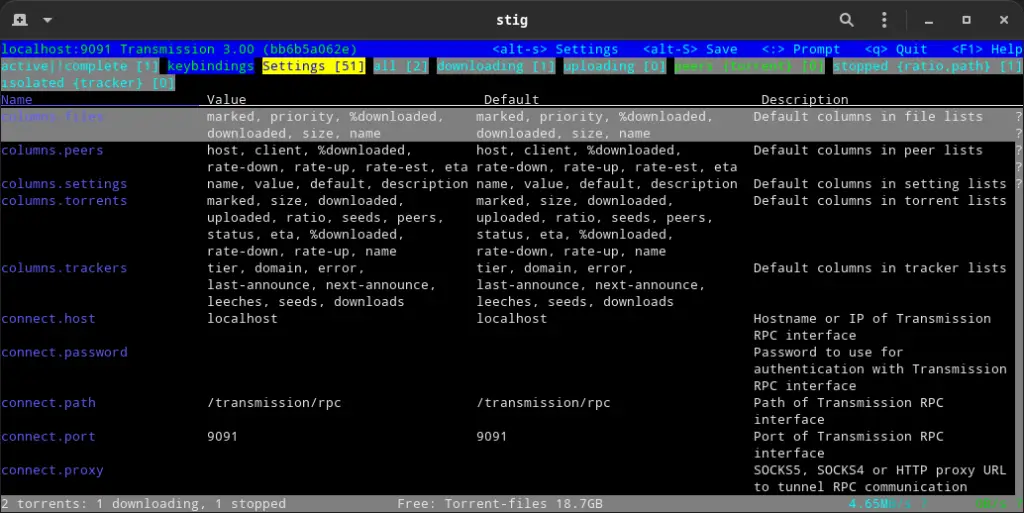Viewport: 1024px width, 513px height.
Task: Select the highlighted columns.files row name
Action: [x=52, y=116]
